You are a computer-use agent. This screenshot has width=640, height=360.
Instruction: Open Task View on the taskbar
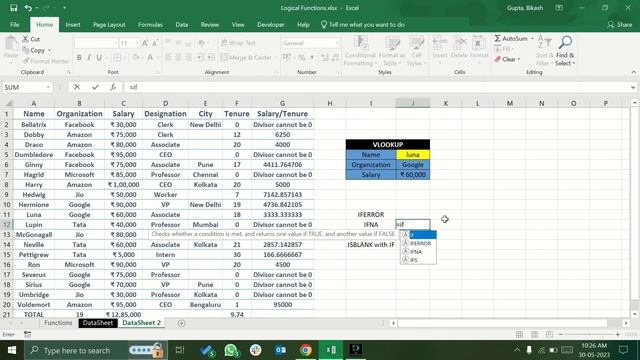pyautogui.click(x=180, y=350)
